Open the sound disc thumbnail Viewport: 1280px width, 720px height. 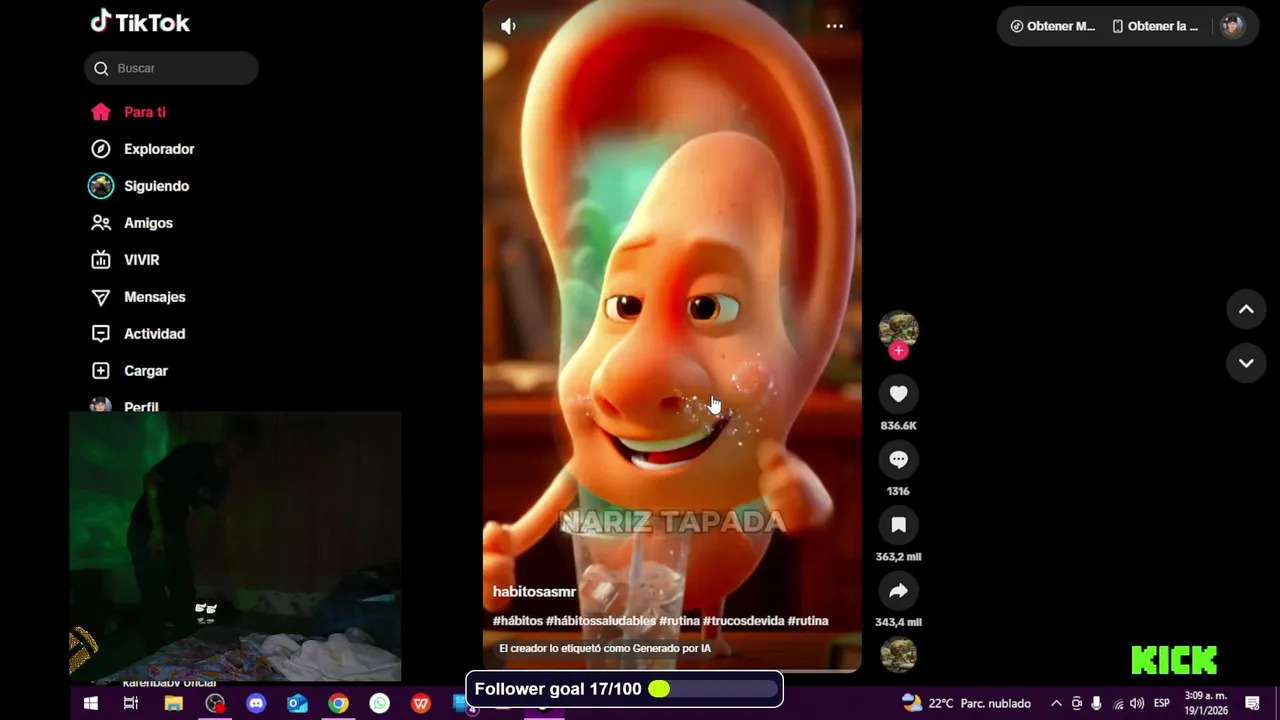(898, 654)
